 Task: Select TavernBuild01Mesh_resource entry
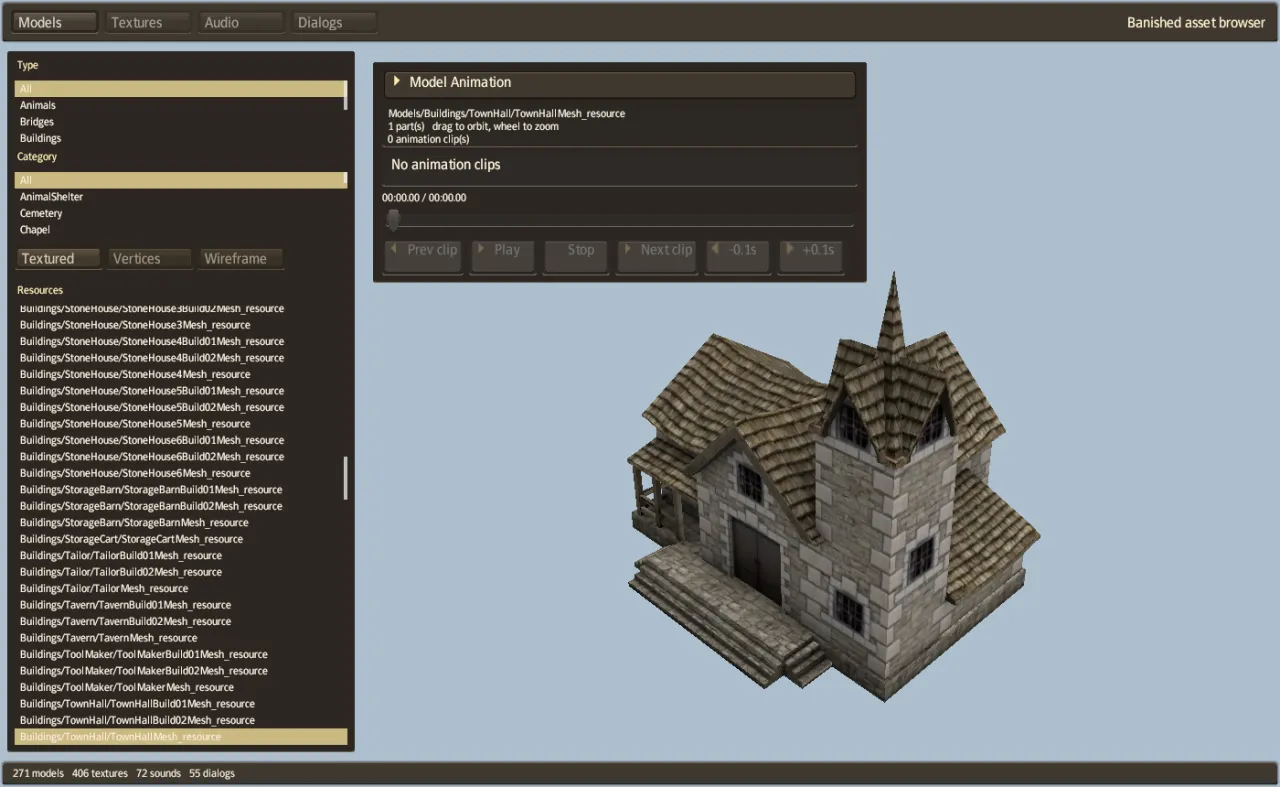point(180,605)
